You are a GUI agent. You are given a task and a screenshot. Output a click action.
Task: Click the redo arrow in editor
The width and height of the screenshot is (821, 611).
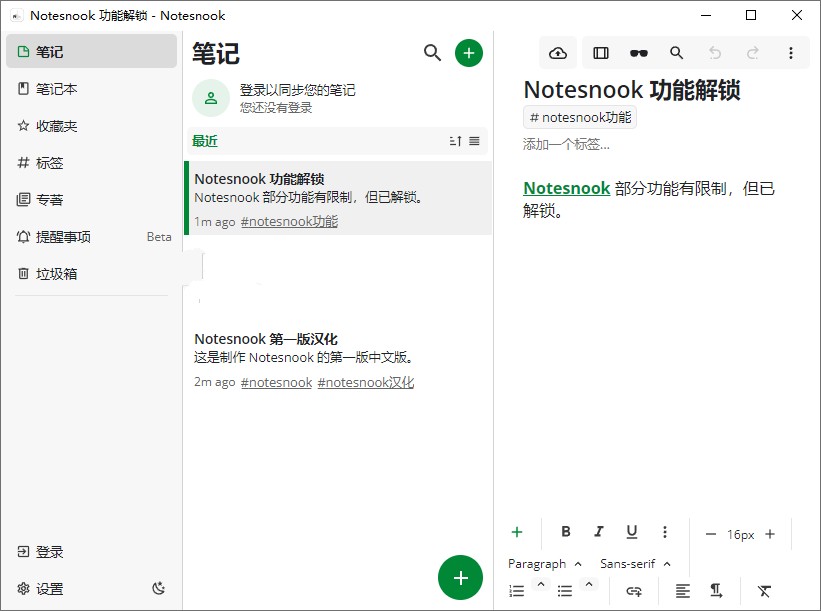pyautogui.click(x=752, y=53)
